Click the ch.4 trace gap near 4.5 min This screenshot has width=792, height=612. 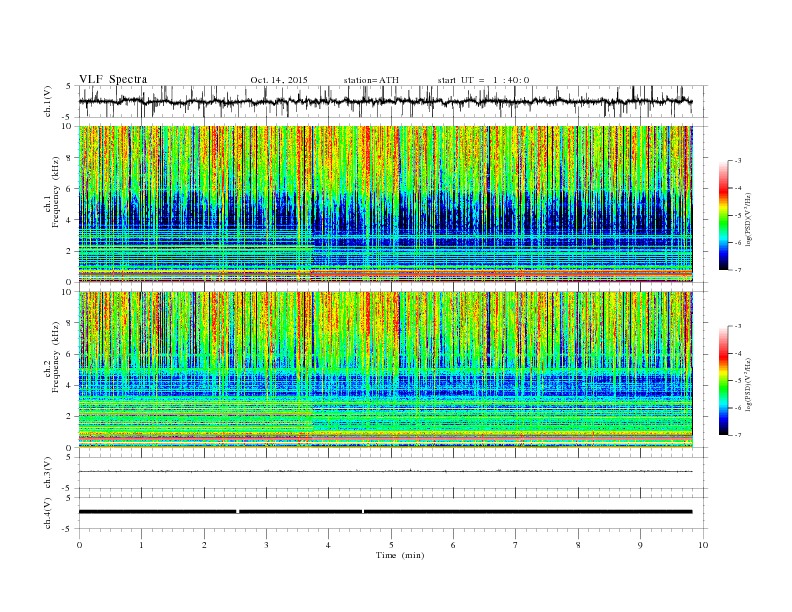click(363, 512)
